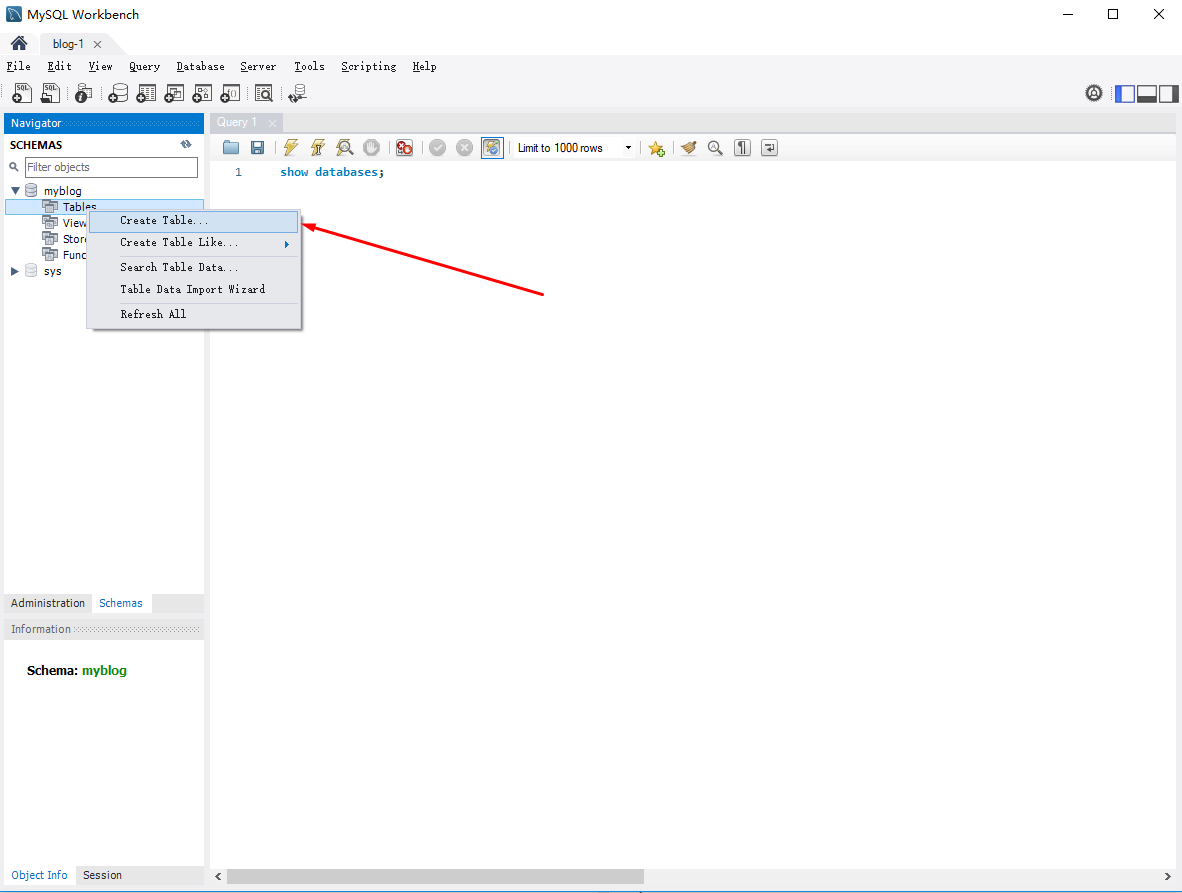The image size is (1182, 893).
Task: Search table data icon in main toolbar
Action: [x=263, y=93]
